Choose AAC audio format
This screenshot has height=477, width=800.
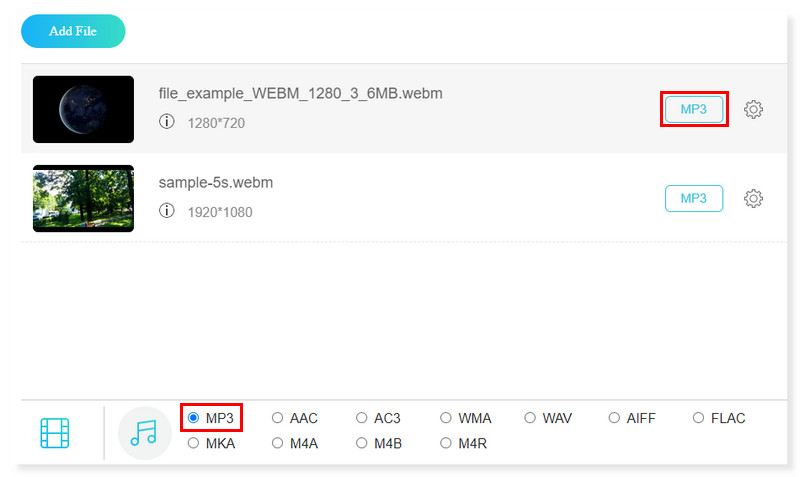[278, 418]
